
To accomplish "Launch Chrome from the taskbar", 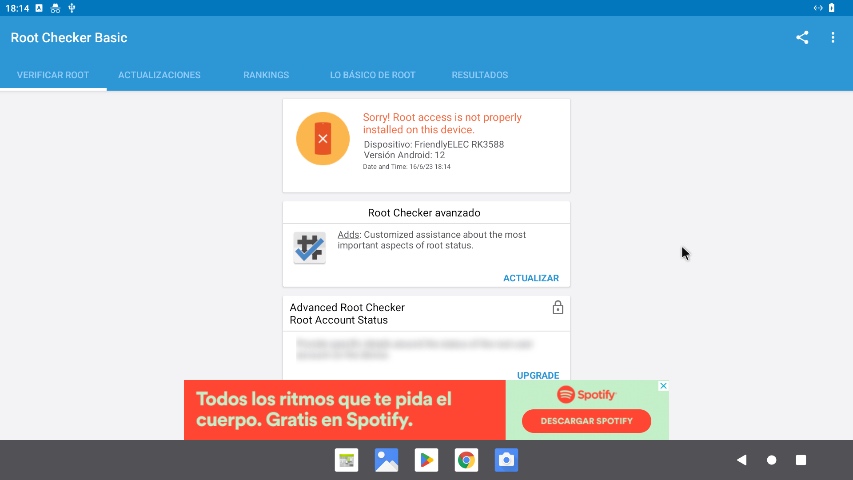I will pos(466,460).
